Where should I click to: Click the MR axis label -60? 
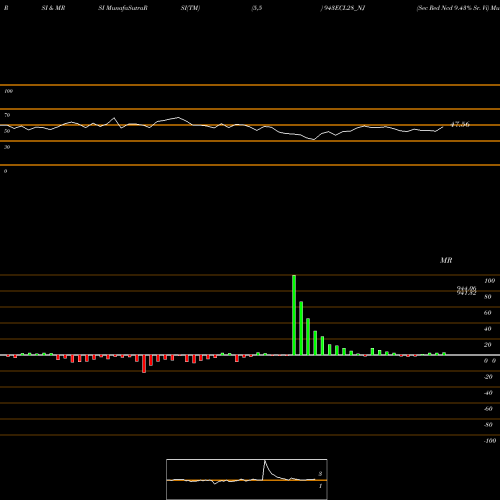(488, 409)
